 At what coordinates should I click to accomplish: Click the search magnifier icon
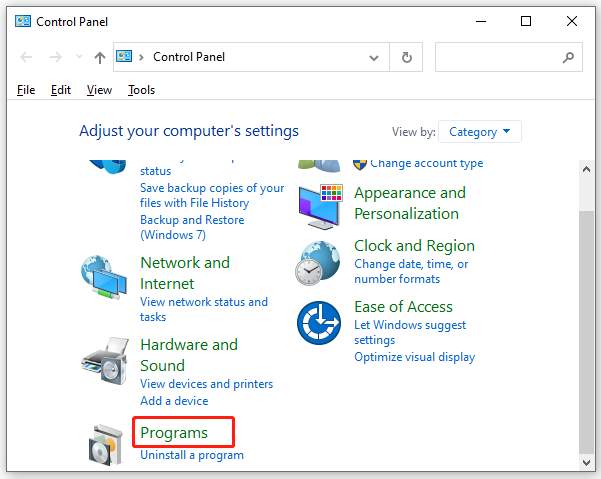[568, 57]
